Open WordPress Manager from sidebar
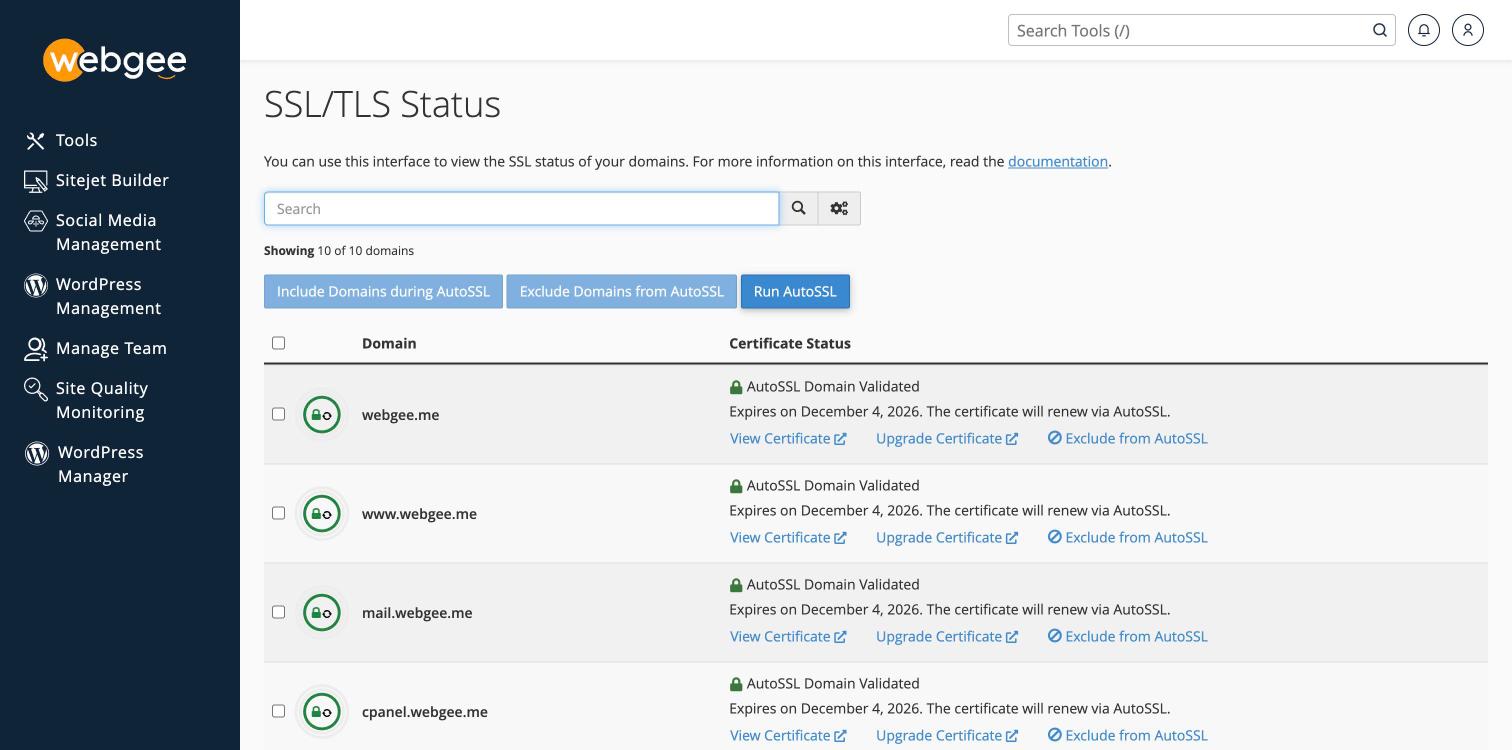Screen dimensions: 1512x750 100,464
